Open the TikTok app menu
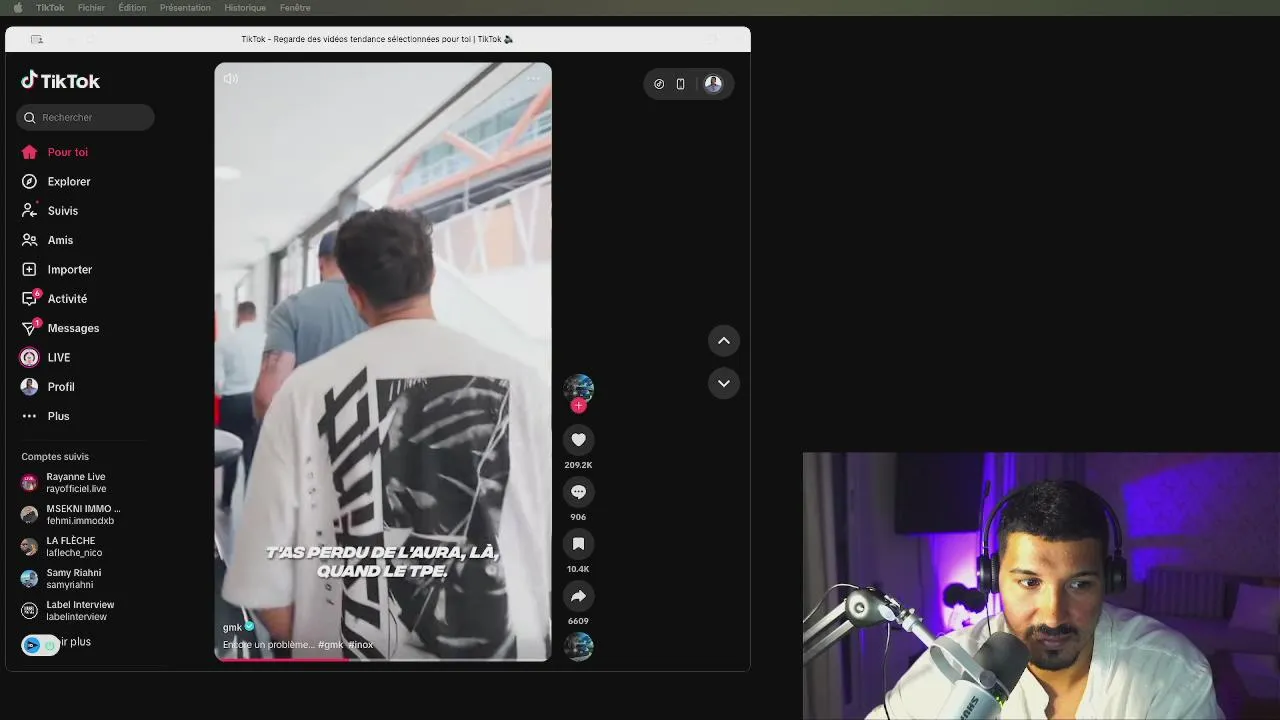The height and width of the screenshot is (720, 1280). (50, 7)
